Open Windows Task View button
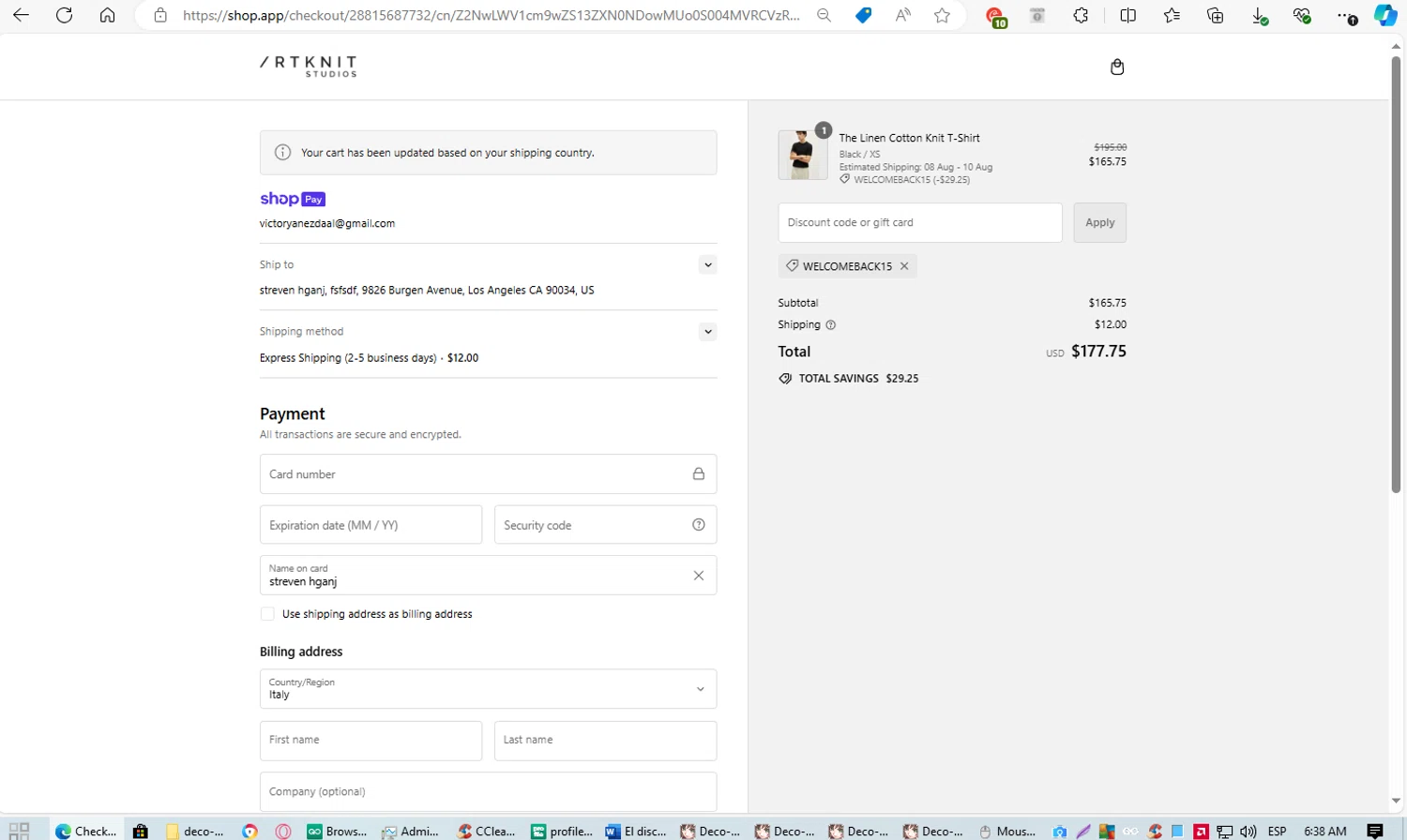Image resolution: width=1407 pixels, height=840 pixels. coord(19,831)
